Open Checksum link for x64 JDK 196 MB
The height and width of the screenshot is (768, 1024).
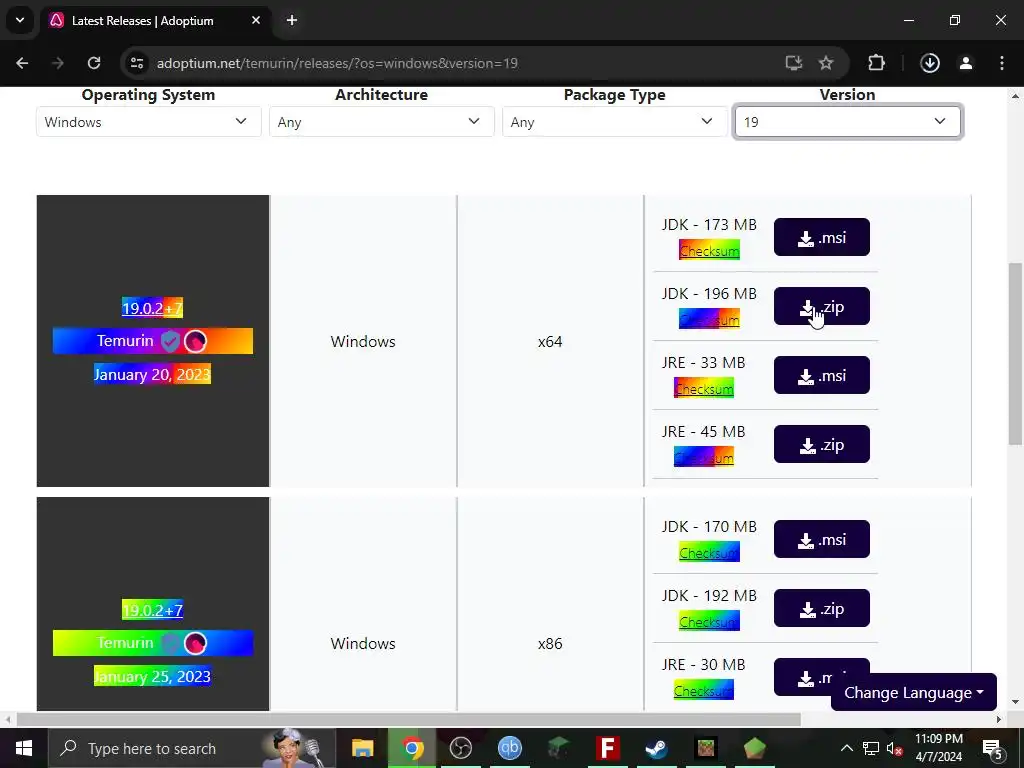[709, 320]
